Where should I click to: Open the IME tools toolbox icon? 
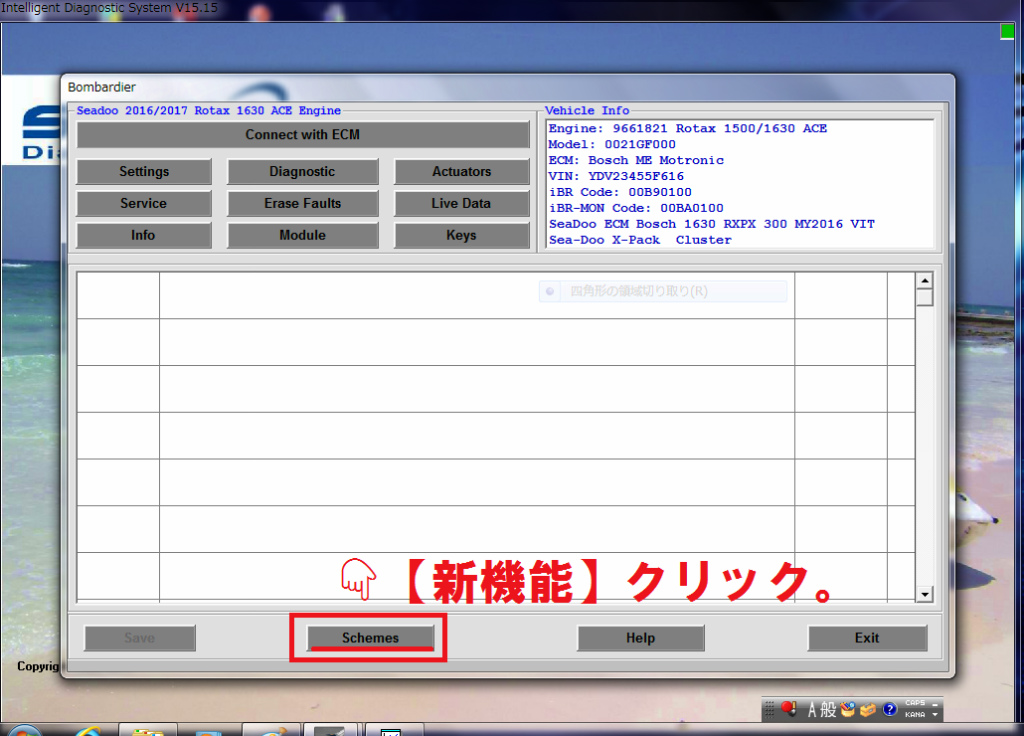pos(868,710)
